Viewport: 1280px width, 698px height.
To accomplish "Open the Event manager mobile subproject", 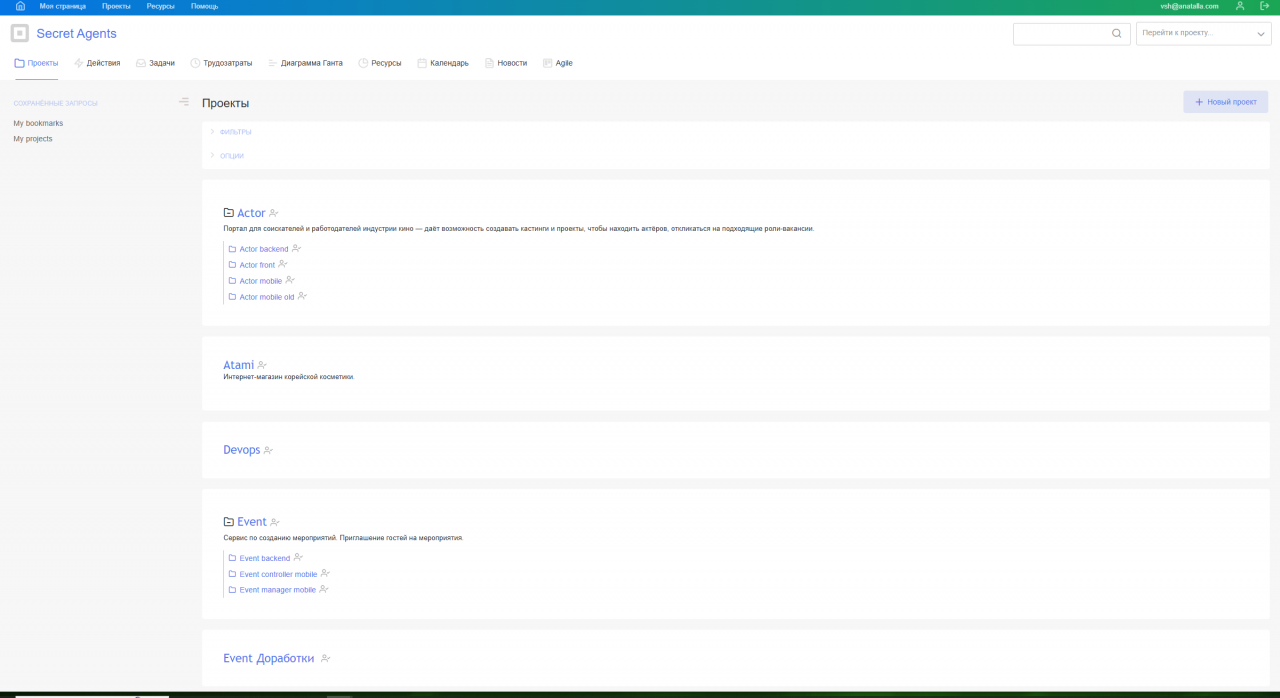I will [x=277, y=590].
